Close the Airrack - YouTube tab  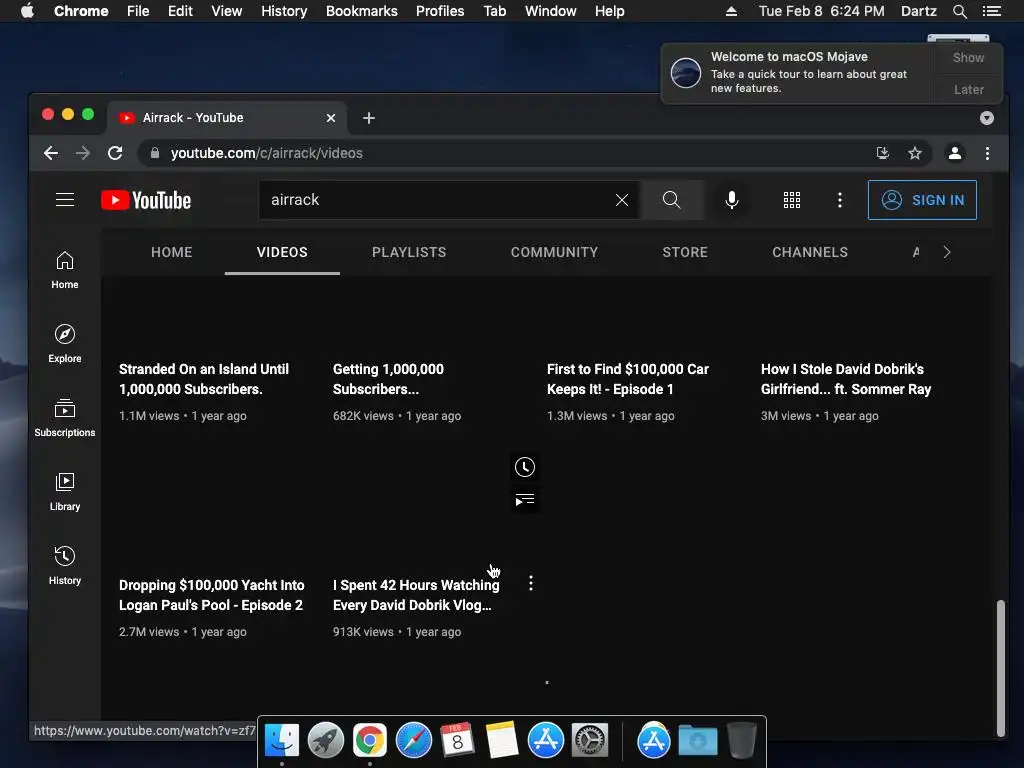coord(331,118)
